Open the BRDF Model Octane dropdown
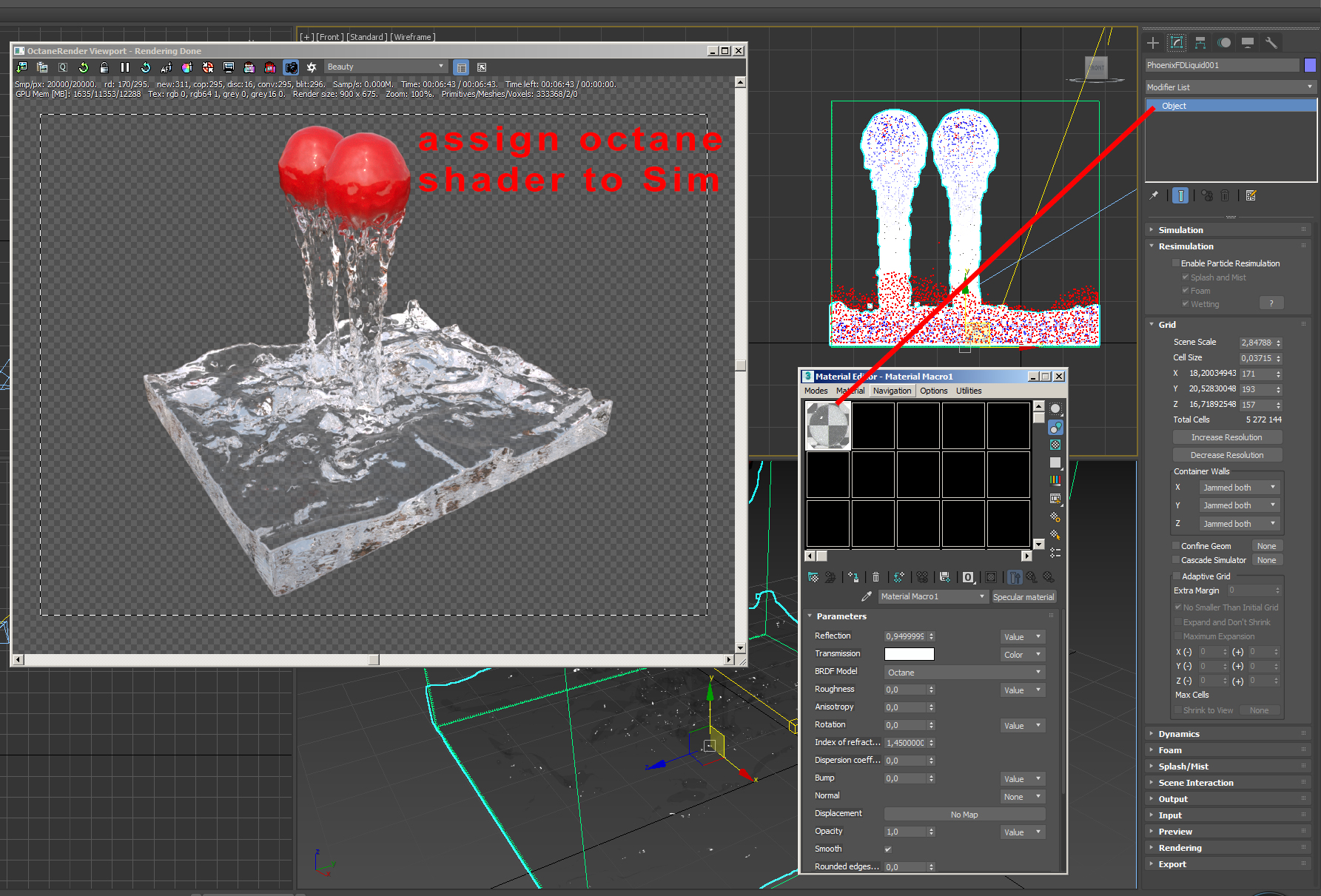 pyautogui.click(x=964, y=673)
